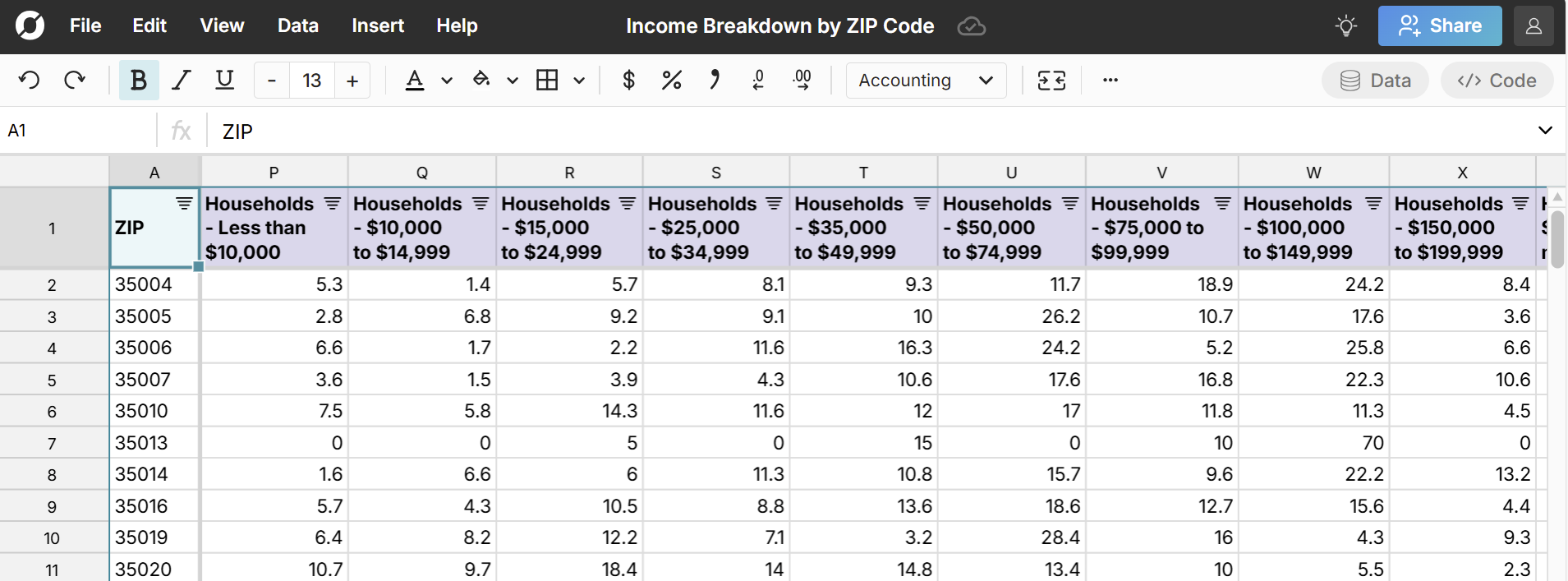
Task: Open the Code panel button
Action: tap(1497, 81)
